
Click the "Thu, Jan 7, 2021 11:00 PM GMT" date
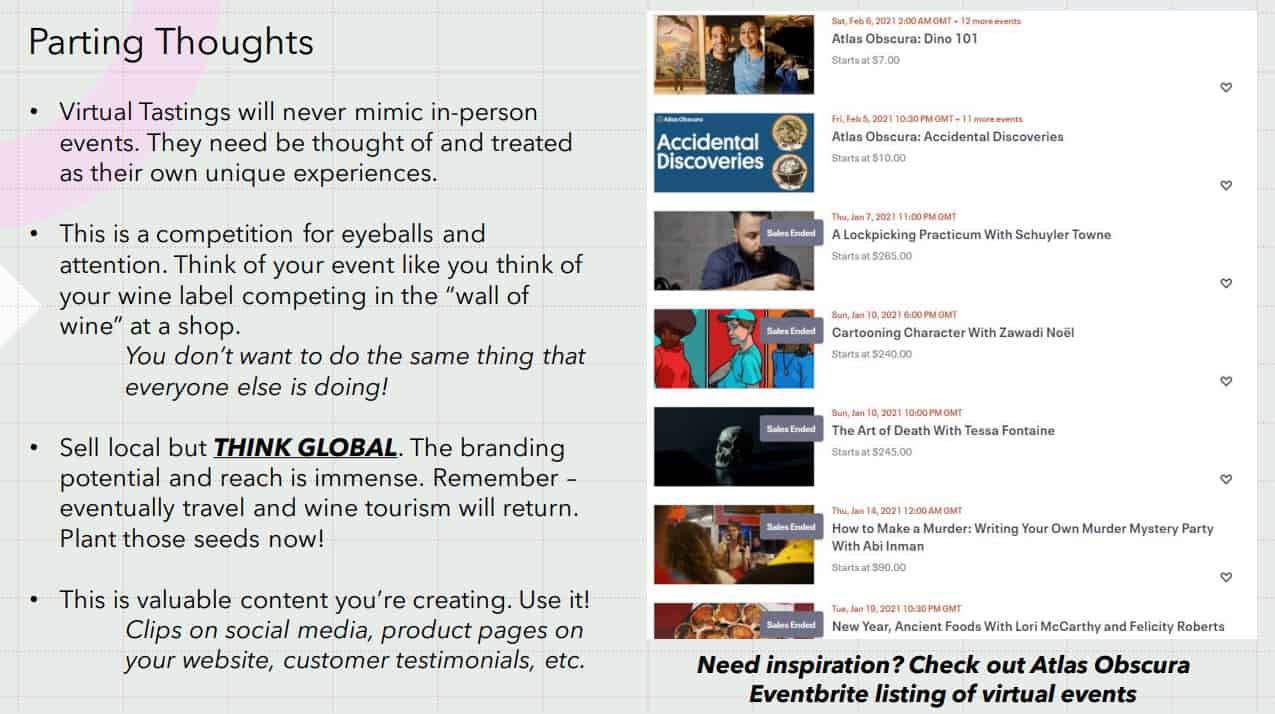(x=894, y=216)
